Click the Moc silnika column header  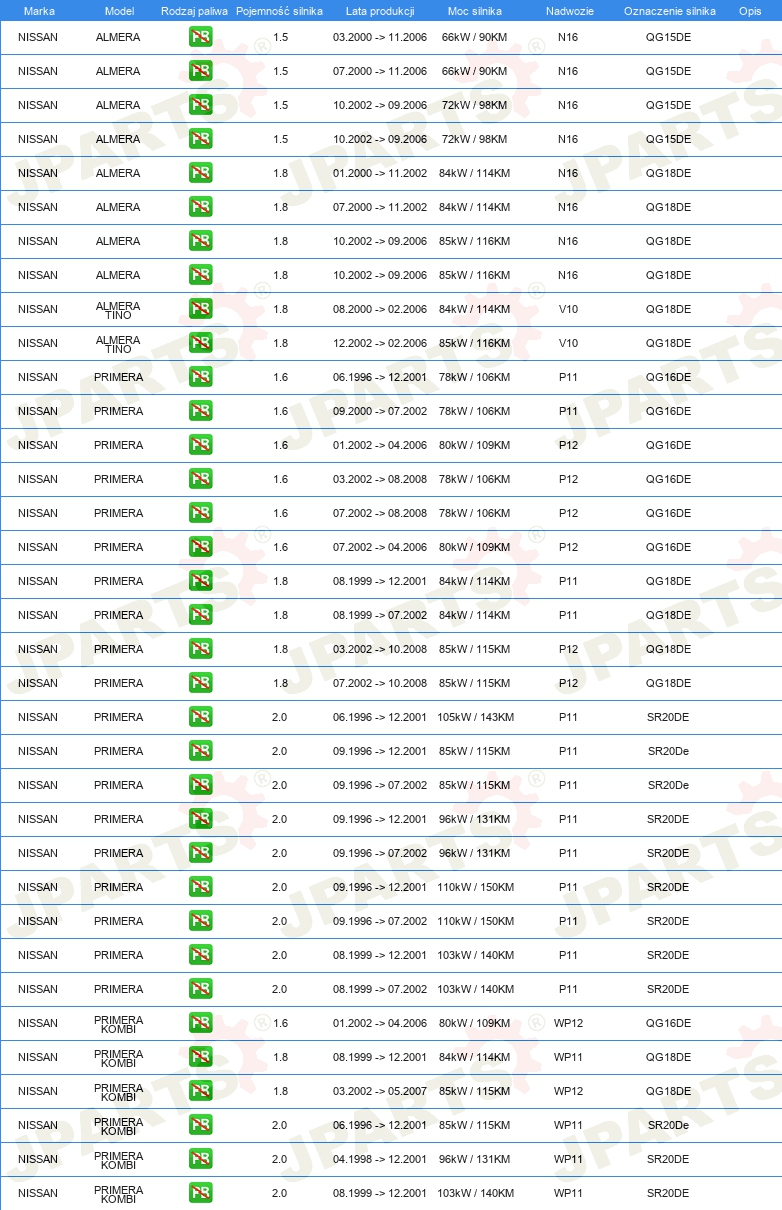[x=475, y=11]
